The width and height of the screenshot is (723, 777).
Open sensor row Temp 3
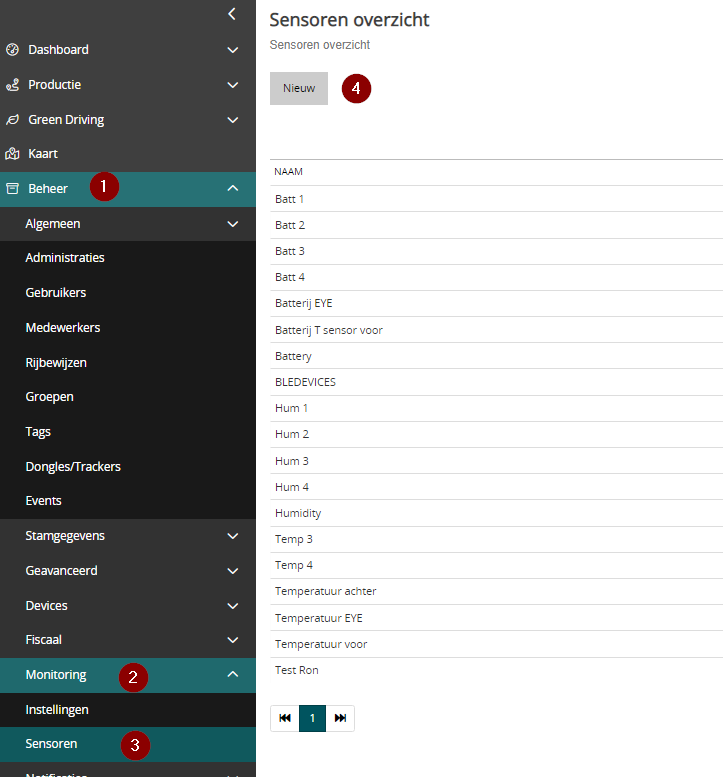pos(497,539)
